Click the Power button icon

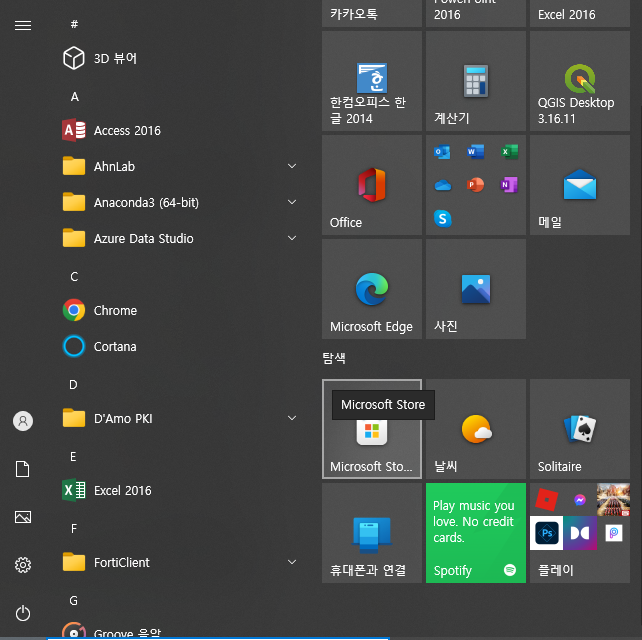pyautogui.click(x=23, y=613)
